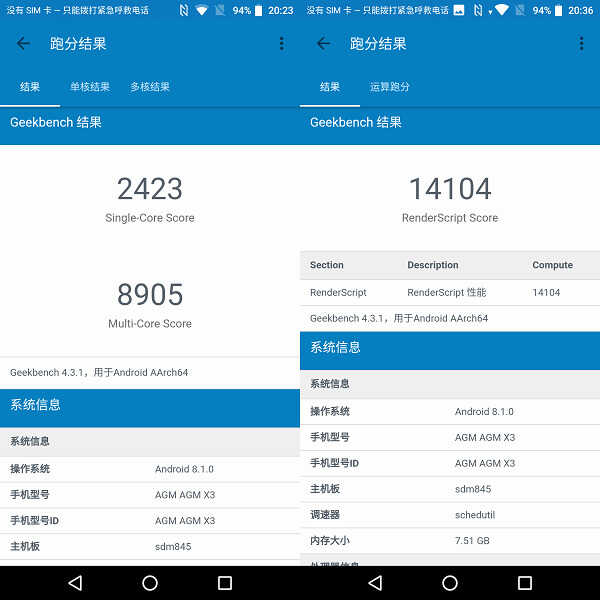Tap battery icon beside 20:36
600x600 pixels.
[559, 10]
